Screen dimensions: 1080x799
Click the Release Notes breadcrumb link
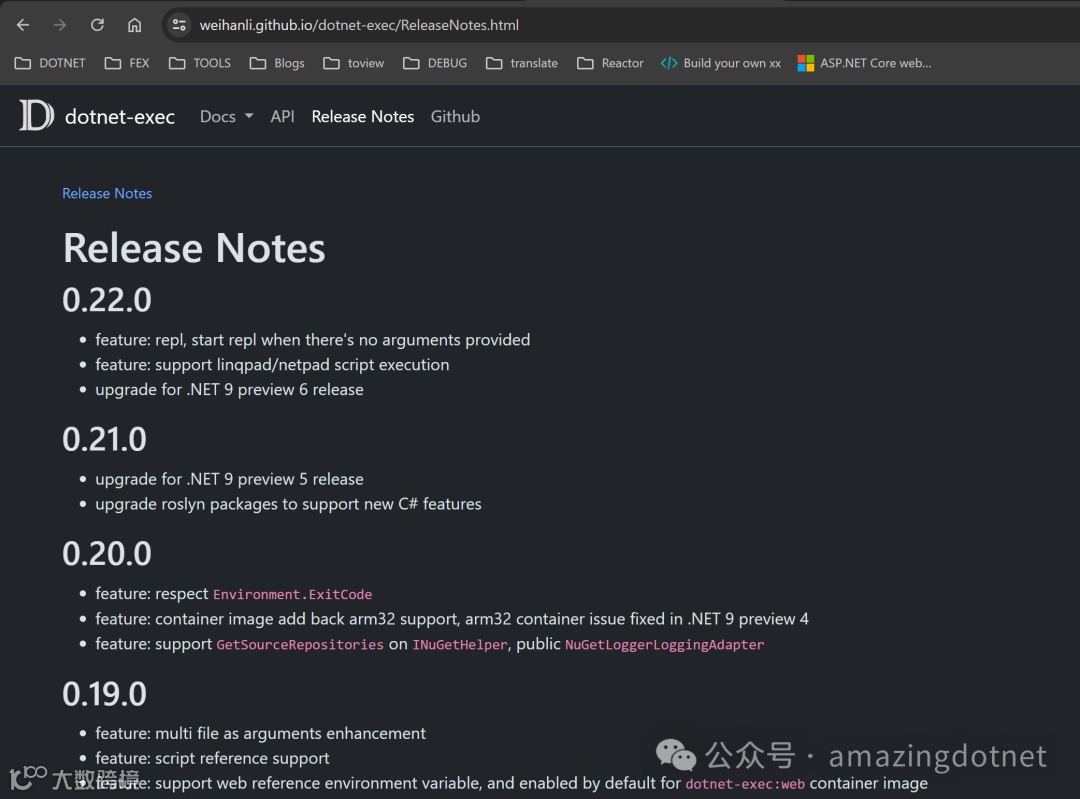tap(107, 194)
